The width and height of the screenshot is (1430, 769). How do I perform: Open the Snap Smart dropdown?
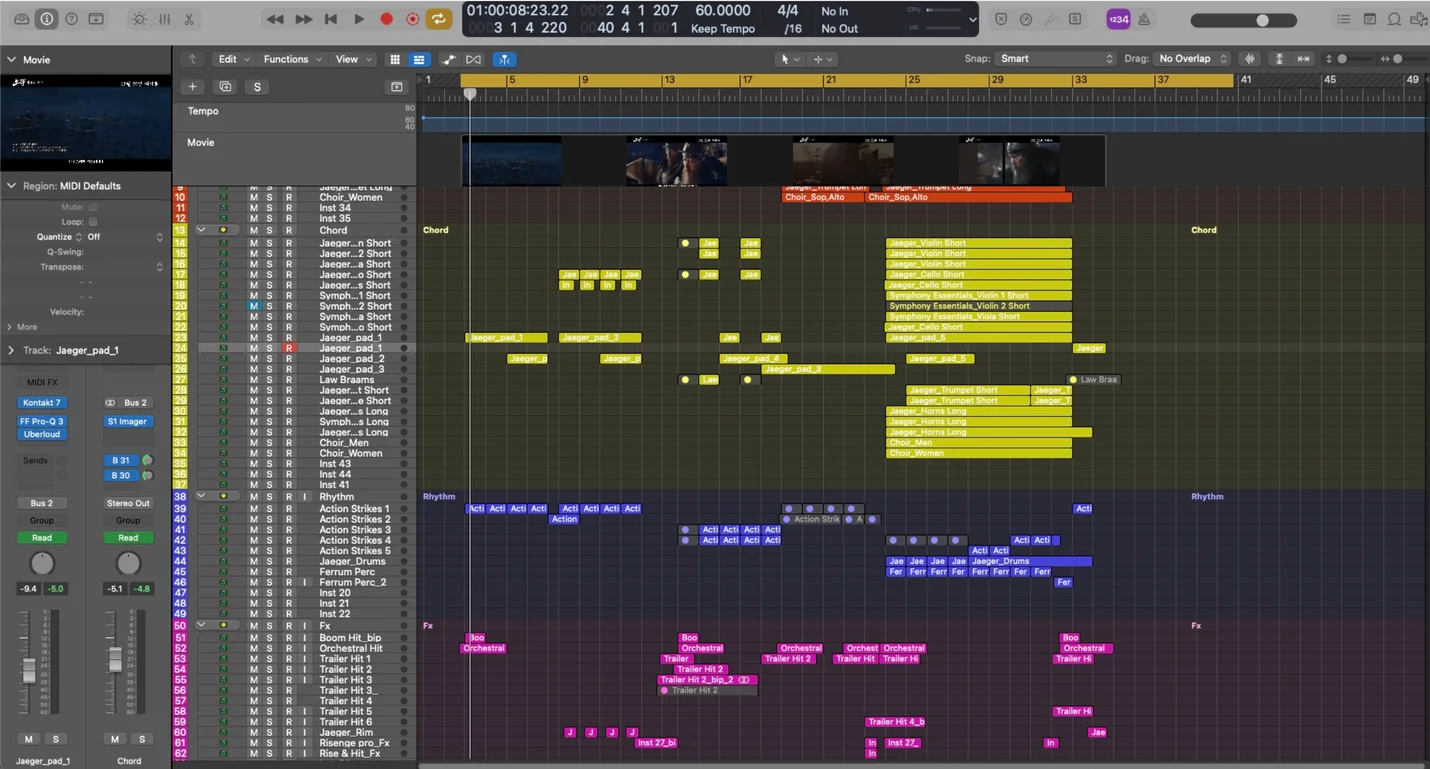coord(1056,59)
